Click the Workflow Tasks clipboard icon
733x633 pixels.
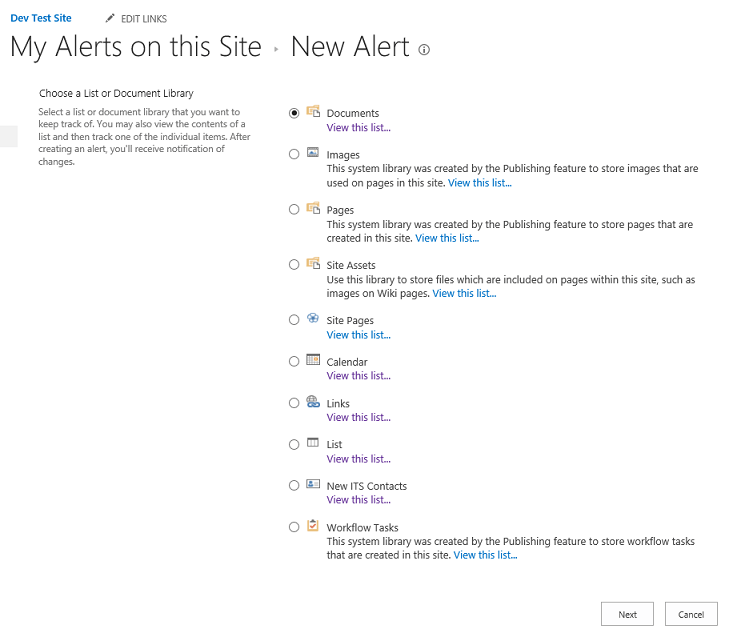313,526
